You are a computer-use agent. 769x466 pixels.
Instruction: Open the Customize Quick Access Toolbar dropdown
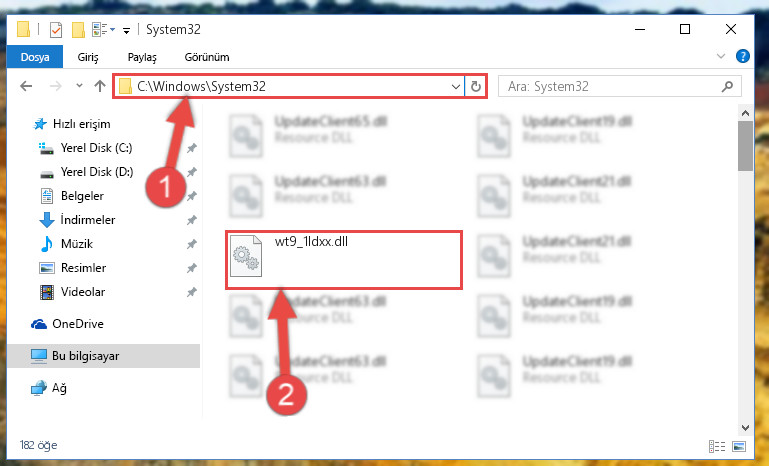point(126,31)
